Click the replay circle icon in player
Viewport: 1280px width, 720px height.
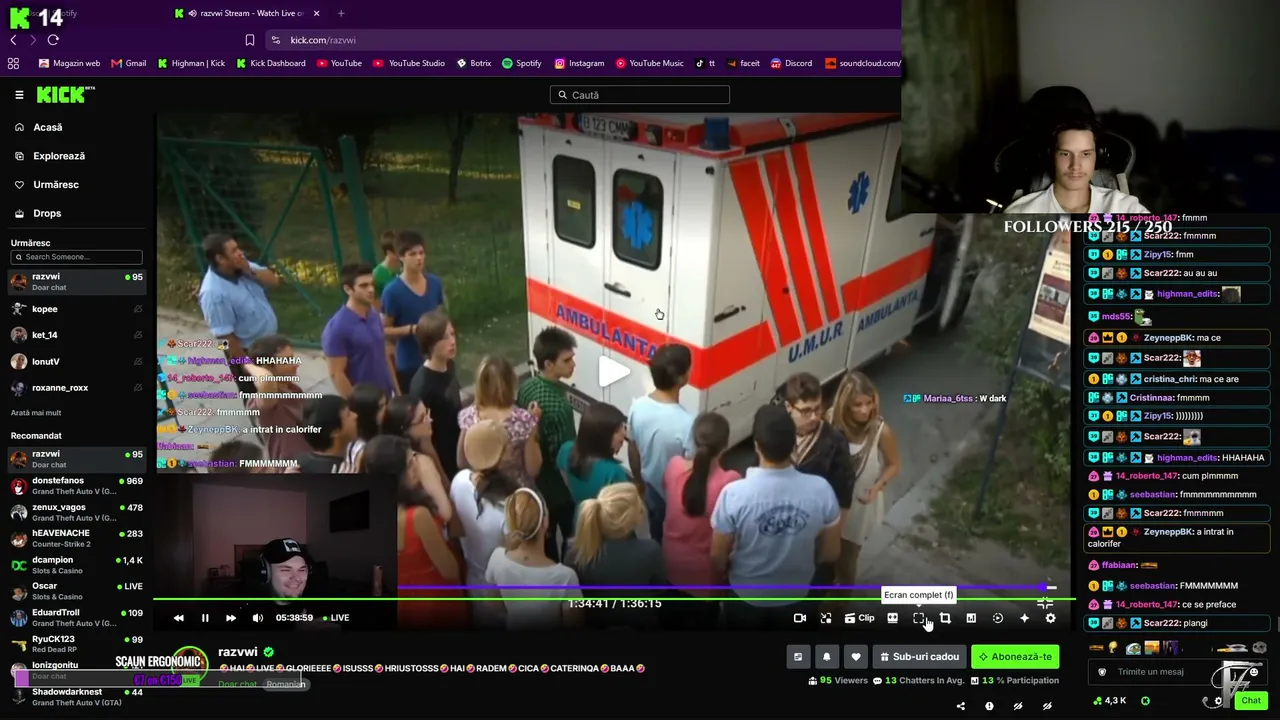click(x=998, y=618)
